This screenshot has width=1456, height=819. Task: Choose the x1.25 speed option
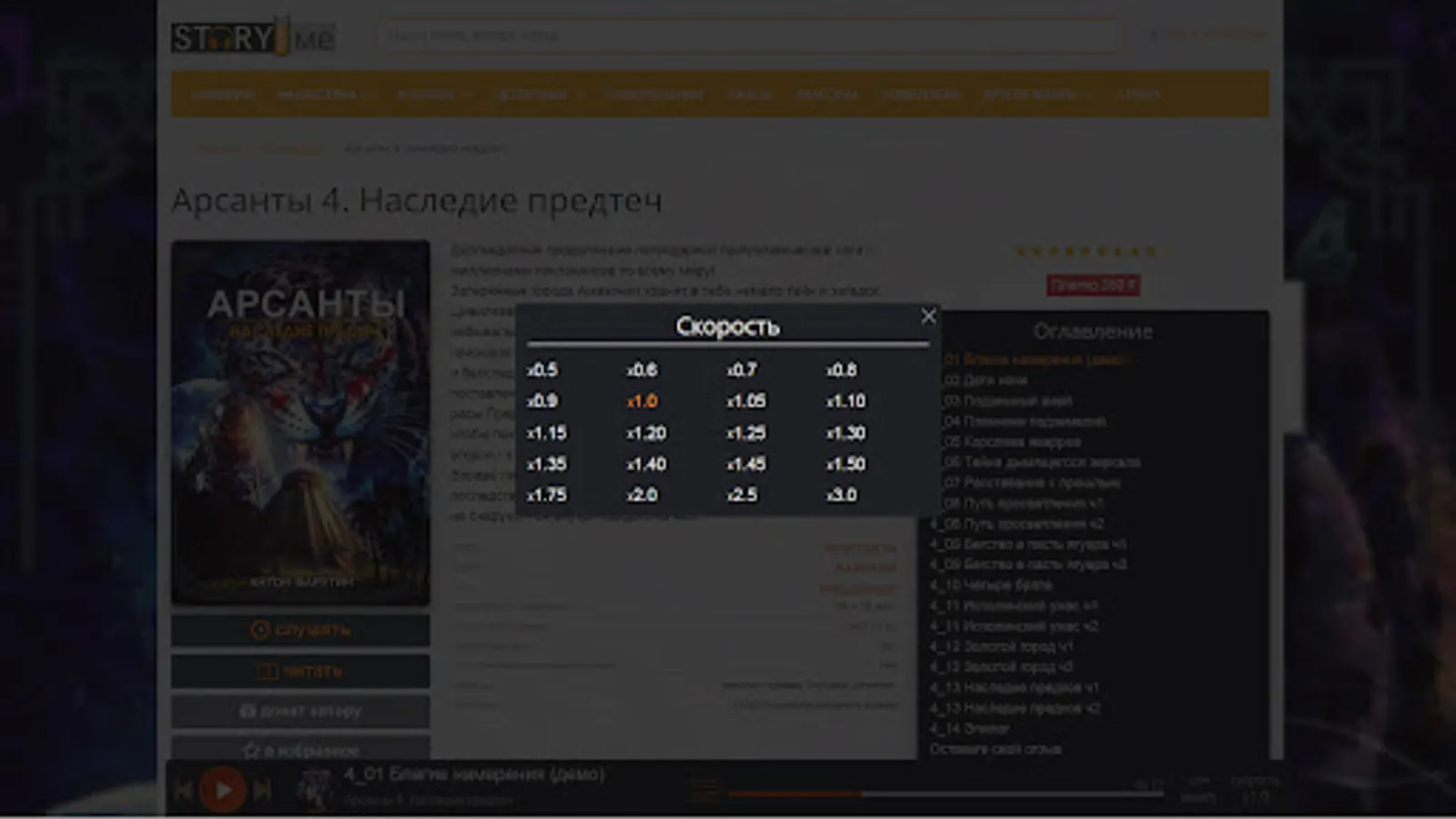tap(746, 433)
